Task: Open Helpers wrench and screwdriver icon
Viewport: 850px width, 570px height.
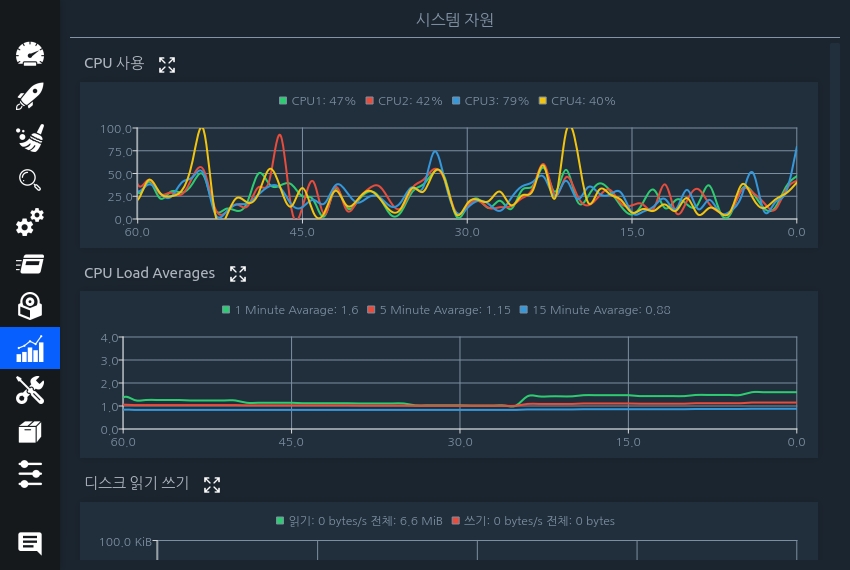Action: tap(30, 390)
